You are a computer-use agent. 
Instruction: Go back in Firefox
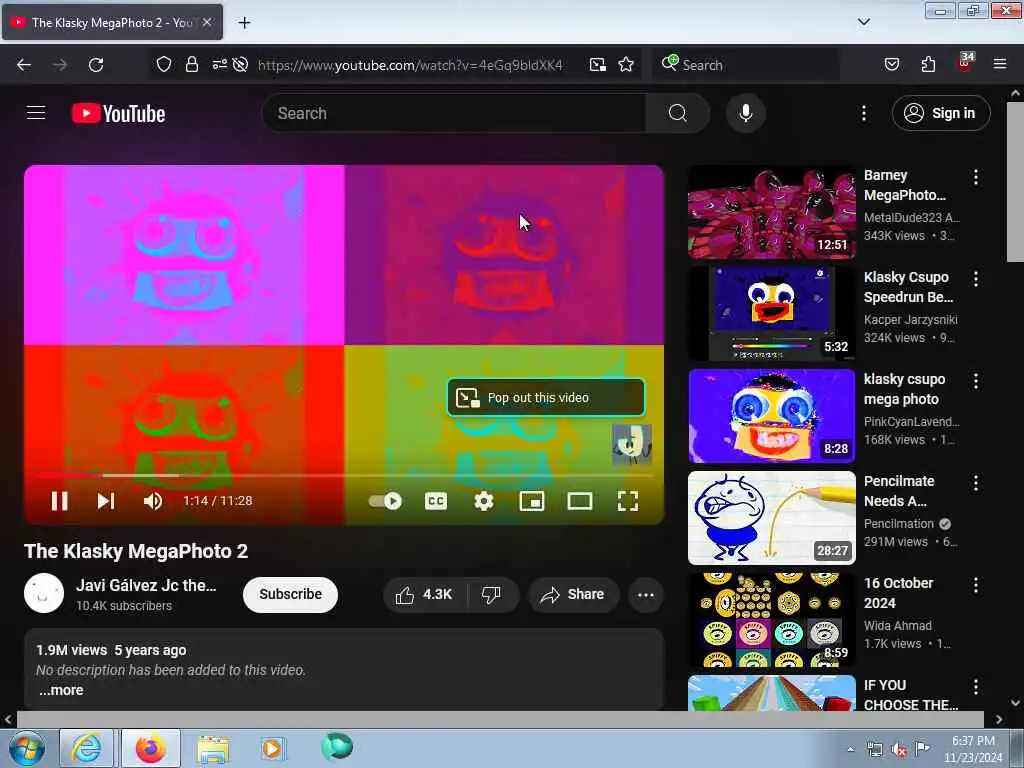click(x=24, y=65)
